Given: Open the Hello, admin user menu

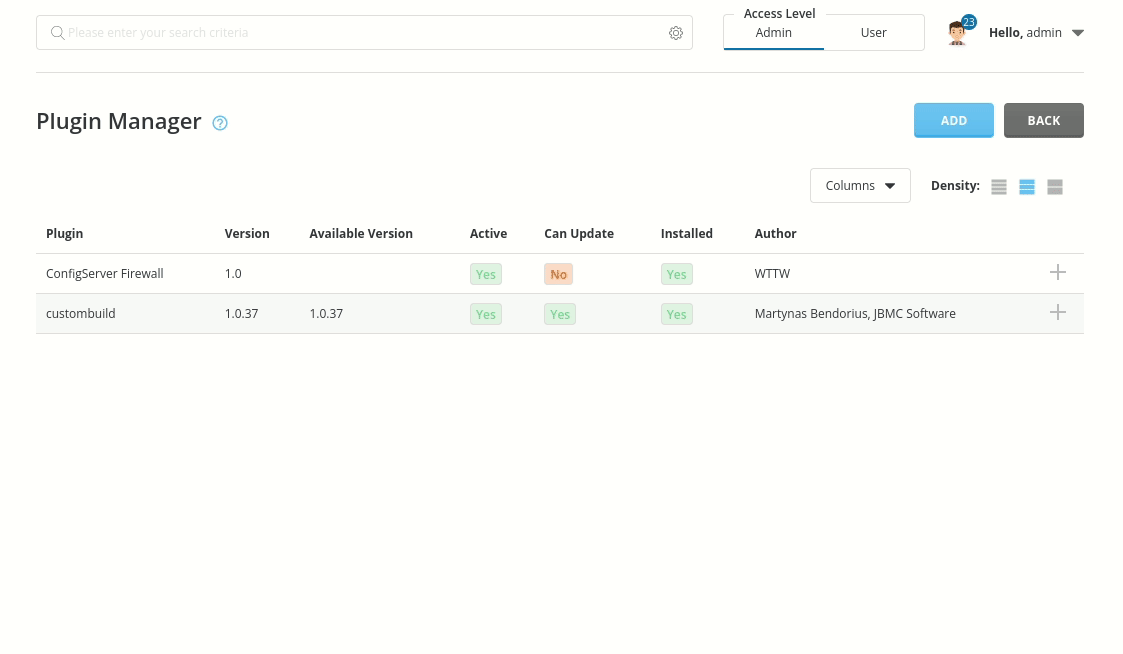Looking at the screenshot, I should click(x=1036, y=33).
